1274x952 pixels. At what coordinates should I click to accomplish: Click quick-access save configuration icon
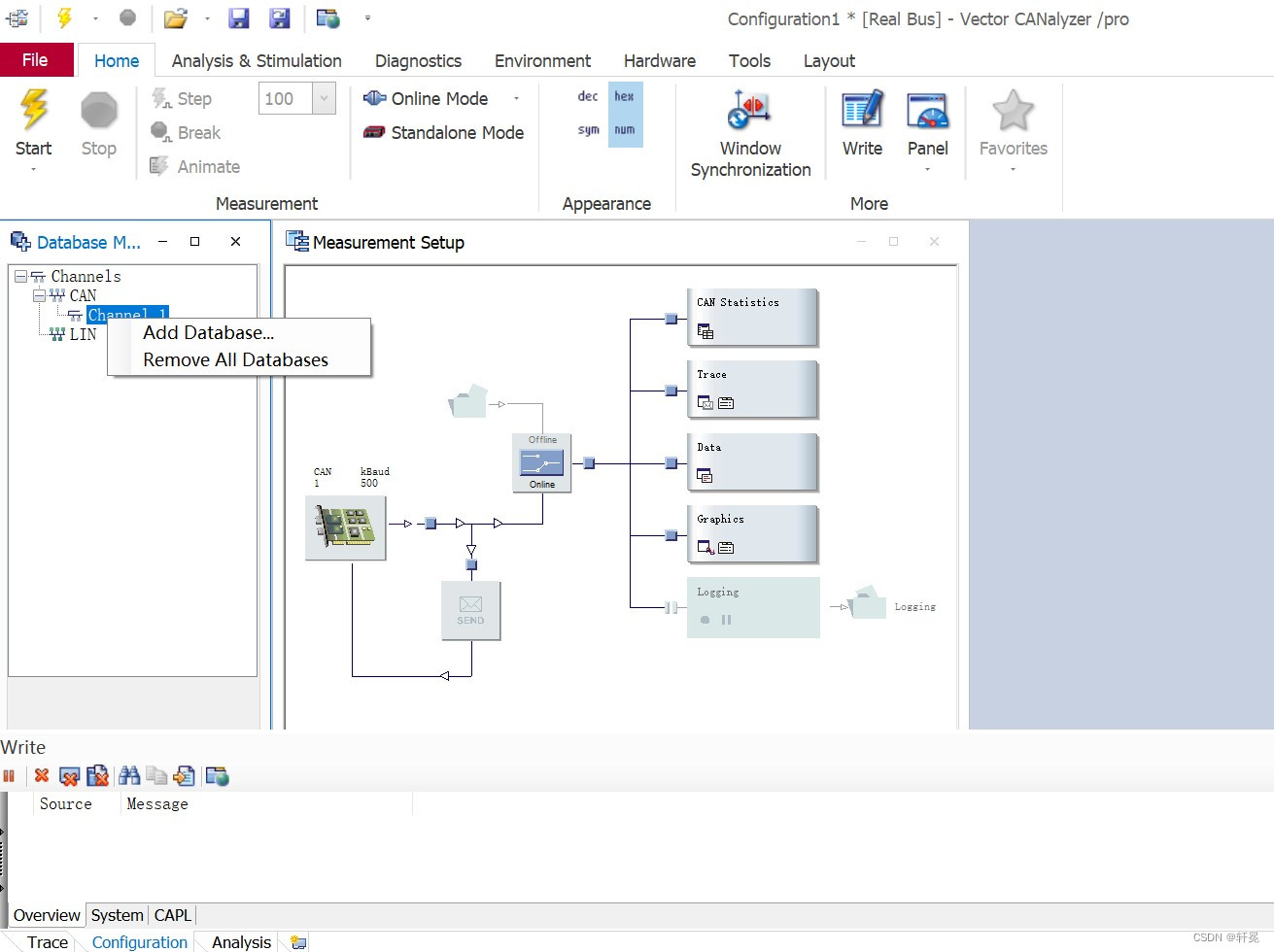239,17
